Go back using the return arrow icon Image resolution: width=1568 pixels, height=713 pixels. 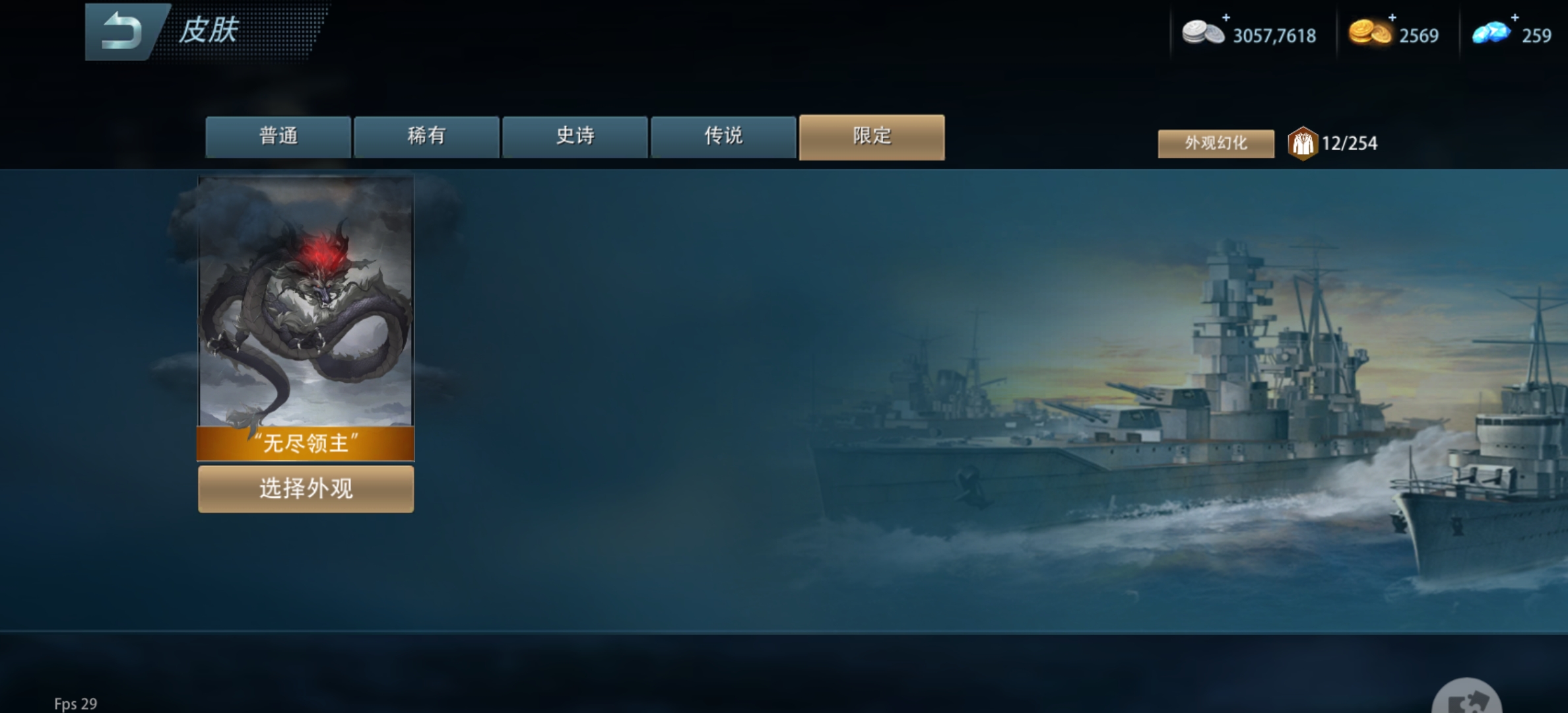[123, 31]
